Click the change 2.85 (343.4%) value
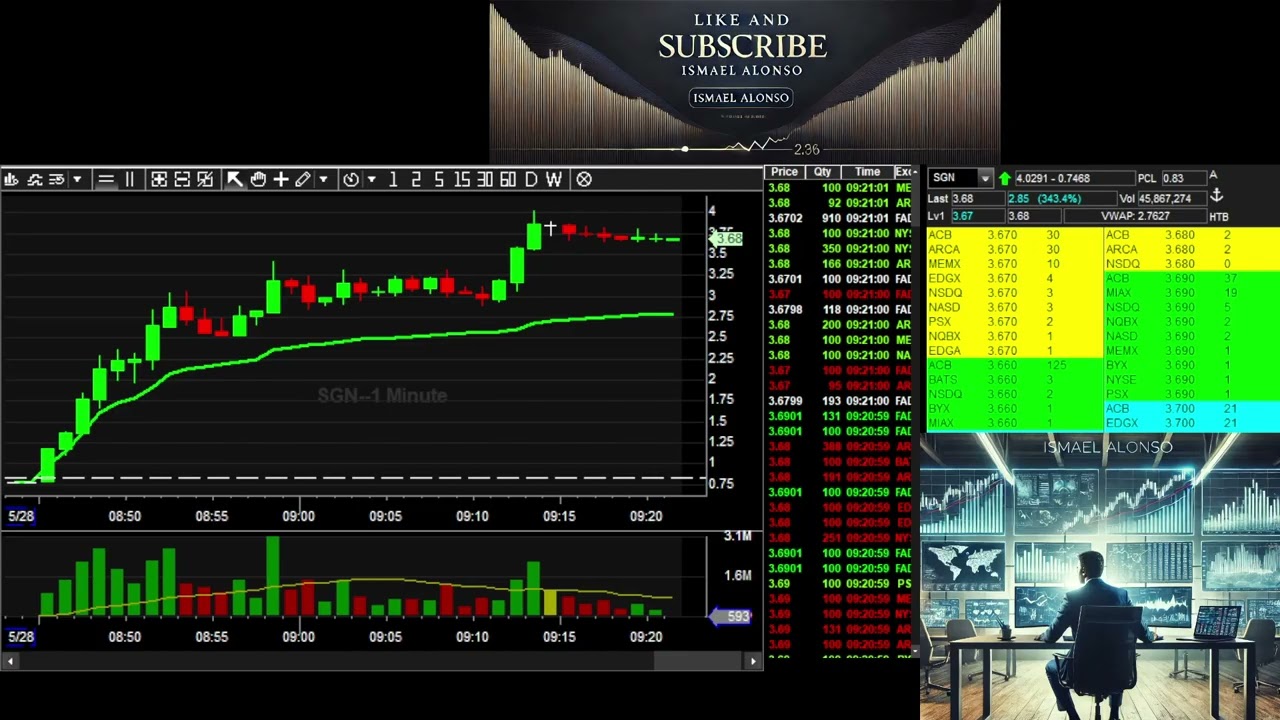The image size is (1280, 720). click(x=1062, y=199)
